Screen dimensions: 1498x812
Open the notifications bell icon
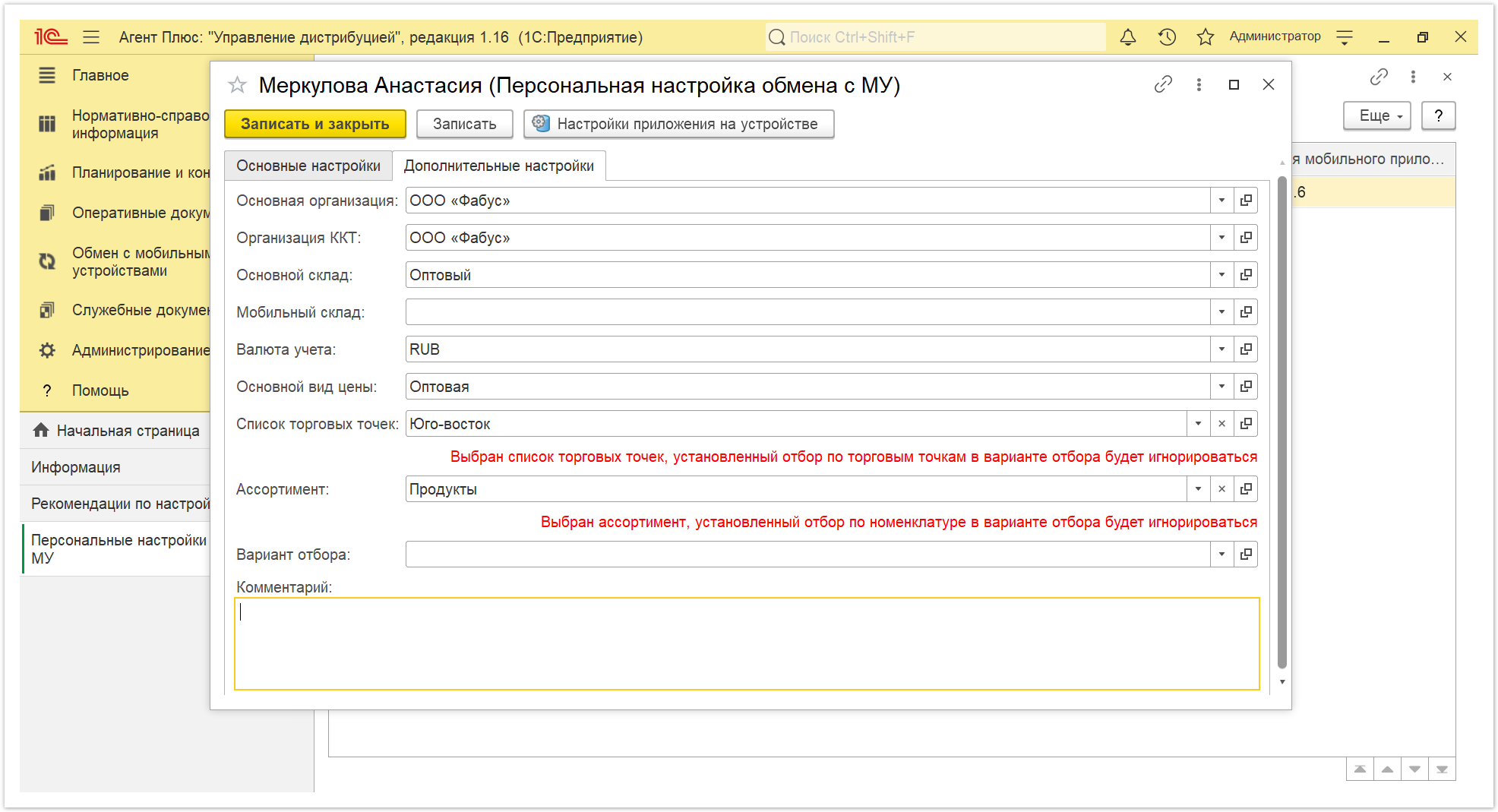(1128, 37)
